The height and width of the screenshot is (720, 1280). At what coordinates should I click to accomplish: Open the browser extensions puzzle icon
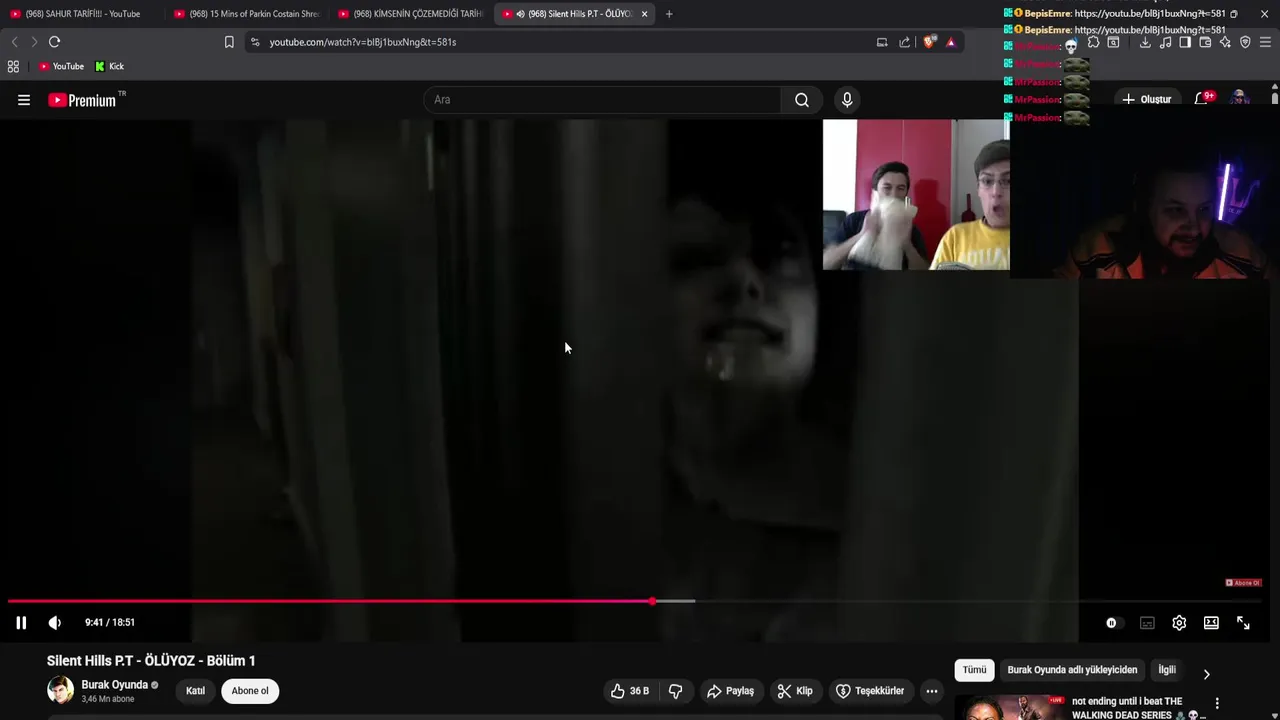pos(1093,42)
